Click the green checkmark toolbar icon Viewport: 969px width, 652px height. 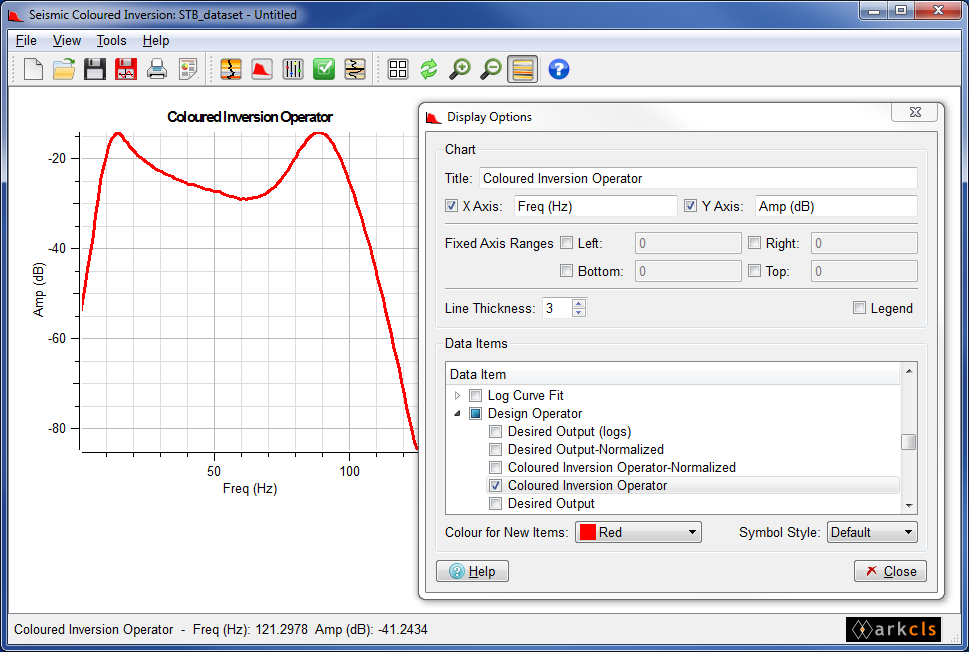pos(324,69)
